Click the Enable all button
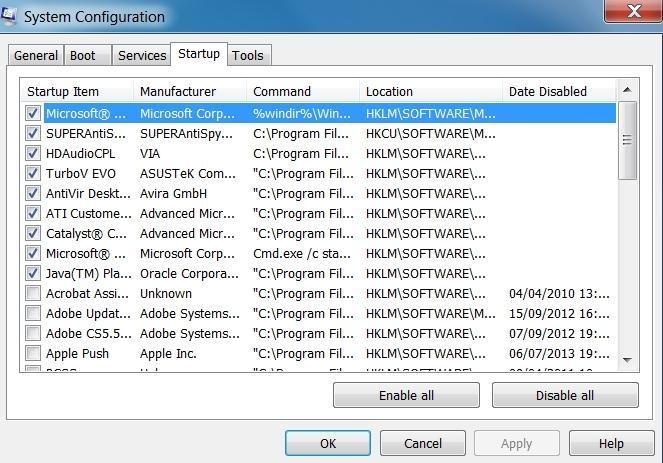 (x=406, y=395)
